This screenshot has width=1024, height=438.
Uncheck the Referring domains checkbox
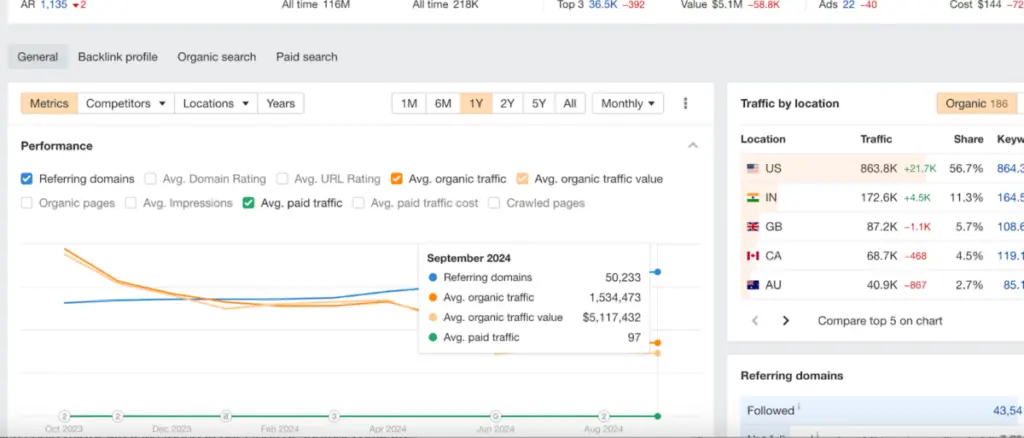click(27, 179)
